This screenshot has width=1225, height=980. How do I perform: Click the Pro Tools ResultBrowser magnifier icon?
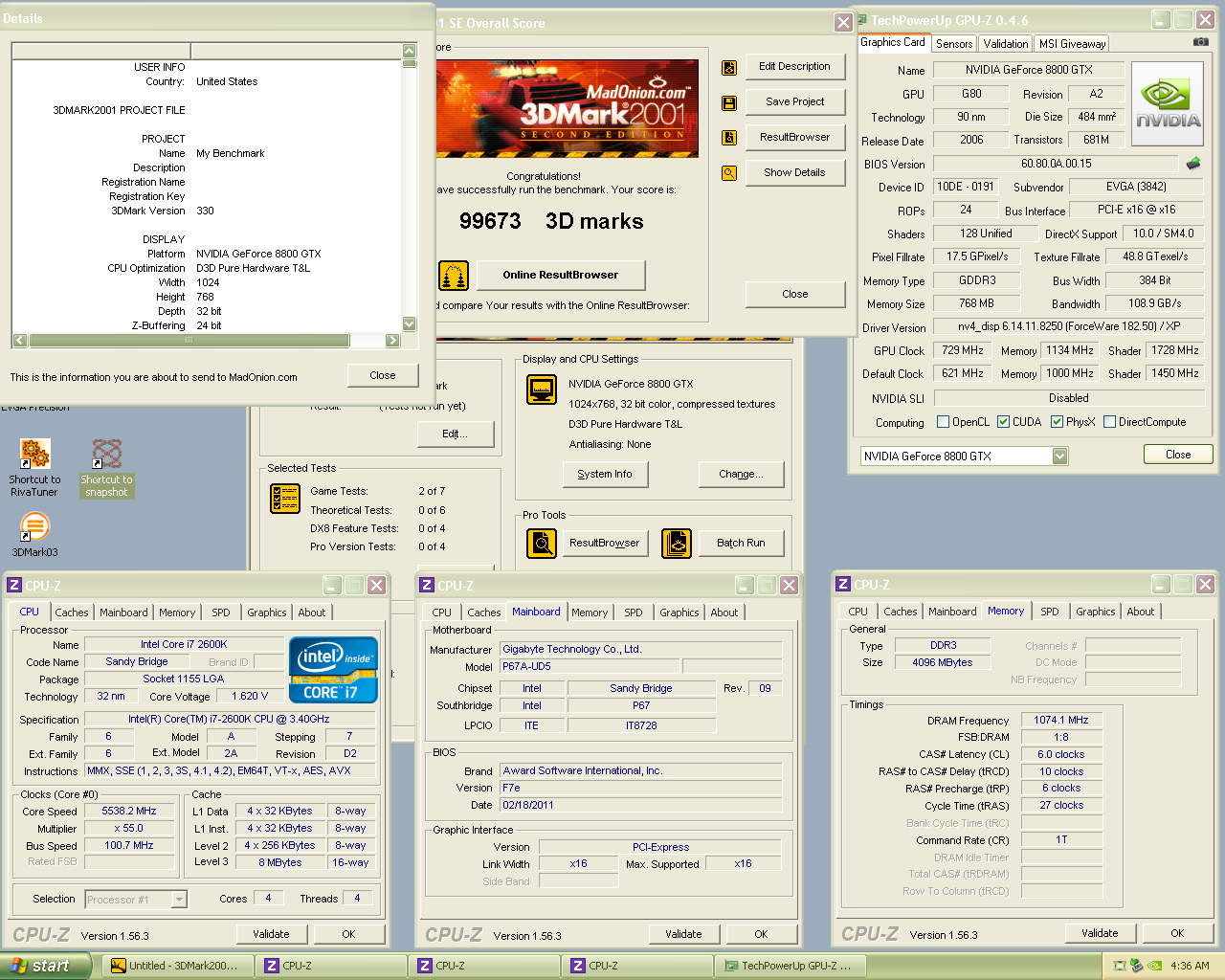[x=542, y=544]
